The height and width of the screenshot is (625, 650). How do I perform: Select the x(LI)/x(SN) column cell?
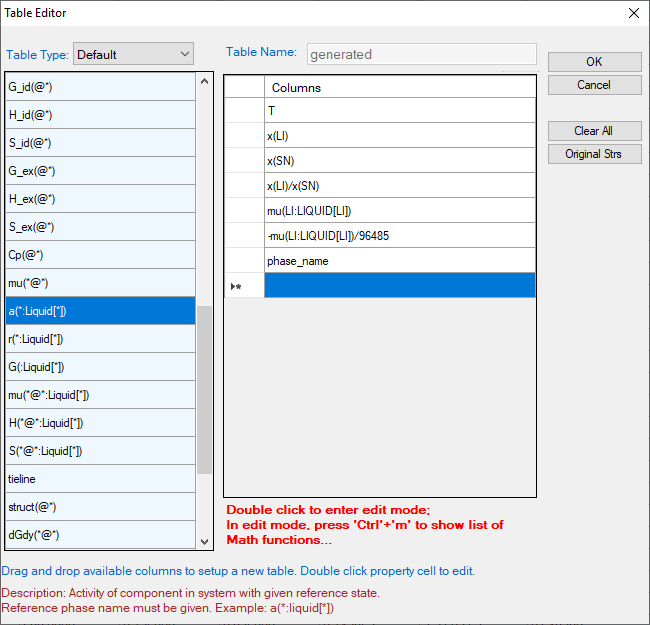(399, 186)
